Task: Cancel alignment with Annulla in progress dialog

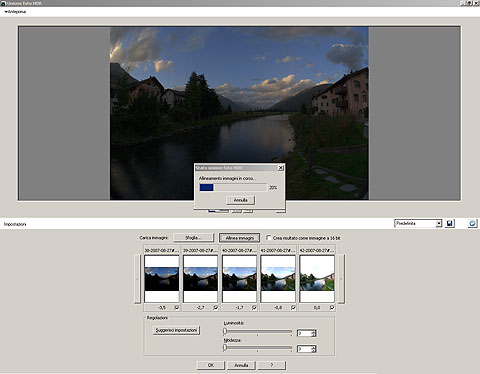Action: [240, 200]
